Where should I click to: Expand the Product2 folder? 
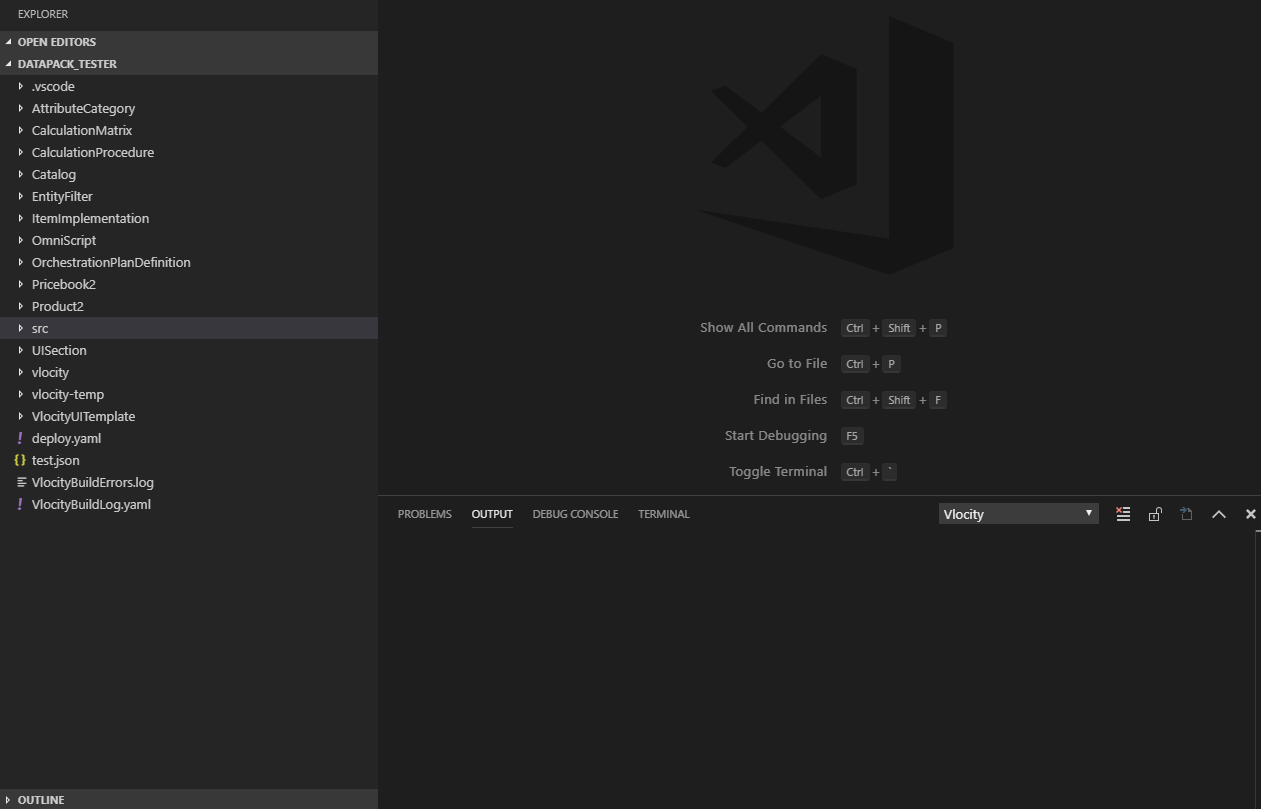189,306
